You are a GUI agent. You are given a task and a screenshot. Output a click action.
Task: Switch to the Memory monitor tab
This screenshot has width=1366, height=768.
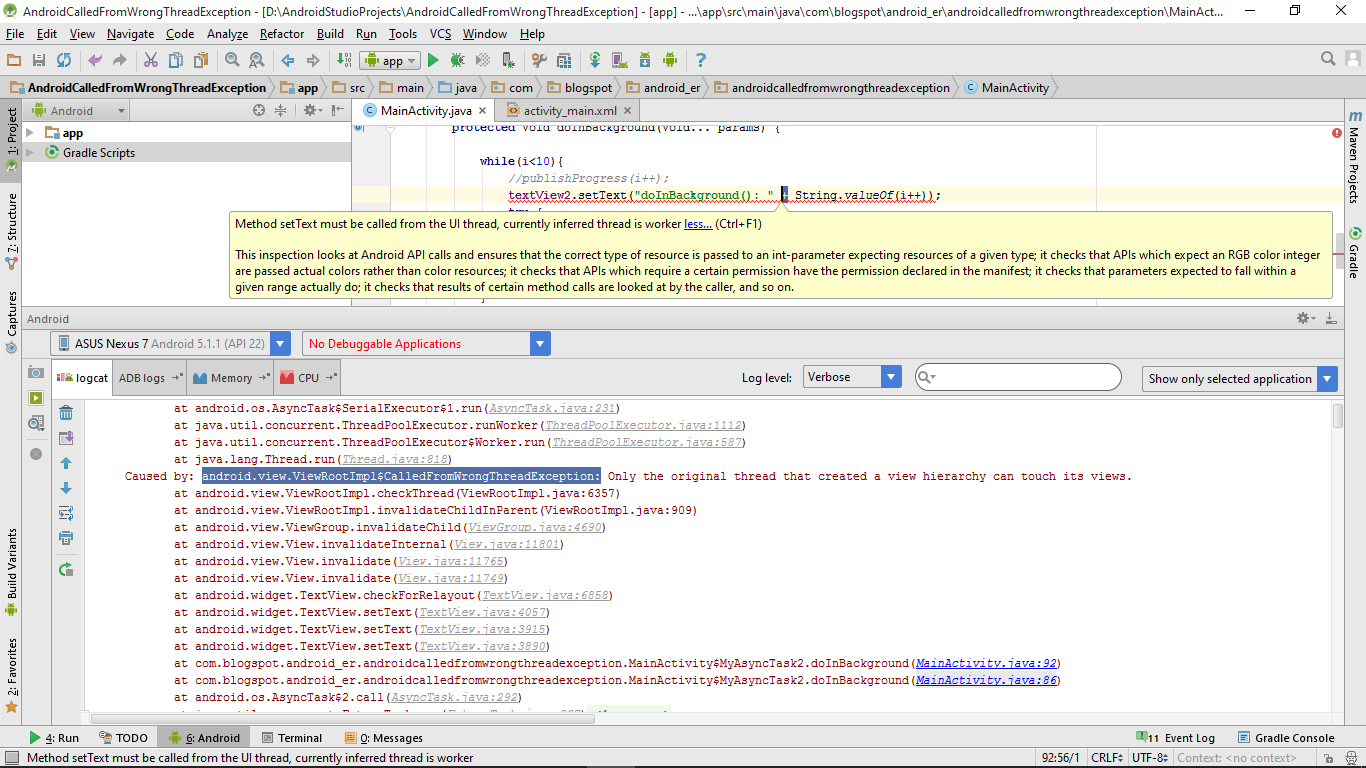click(230, 377)
